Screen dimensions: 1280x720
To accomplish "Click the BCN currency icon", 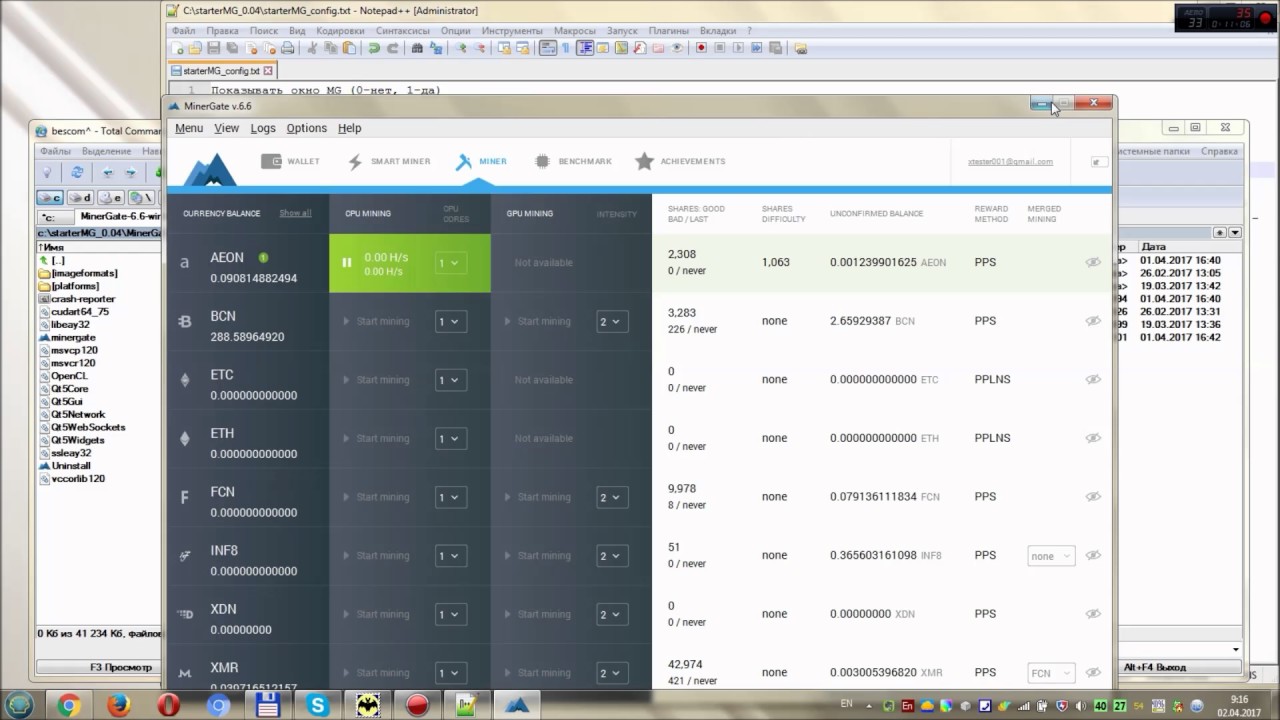I will (184, 322).
